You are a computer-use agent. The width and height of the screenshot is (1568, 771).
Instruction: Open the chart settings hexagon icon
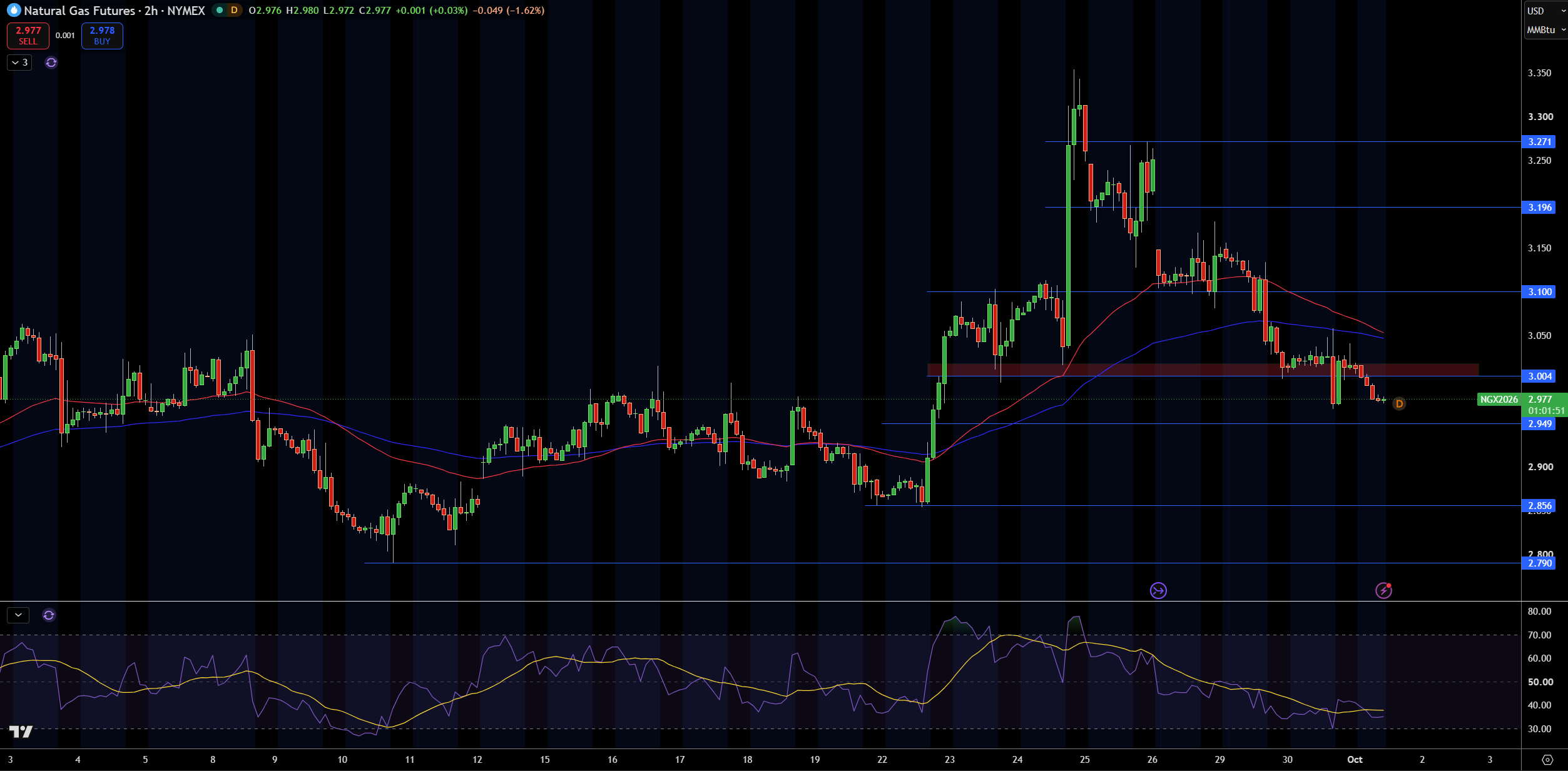pyautogui.click(x=1547, y=760)
